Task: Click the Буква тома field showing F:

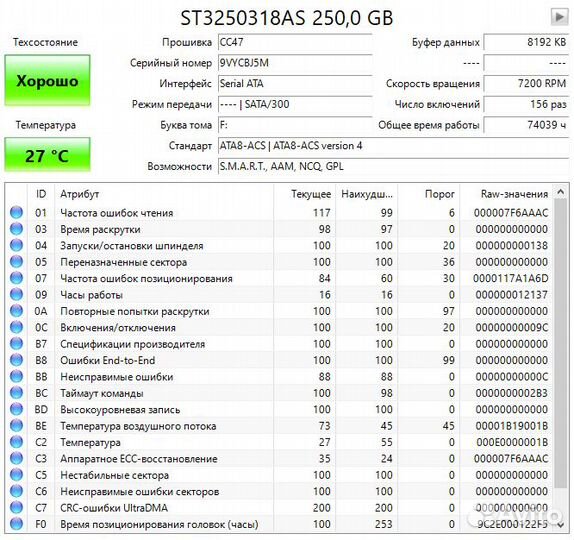Action: [x=295, y=125]
